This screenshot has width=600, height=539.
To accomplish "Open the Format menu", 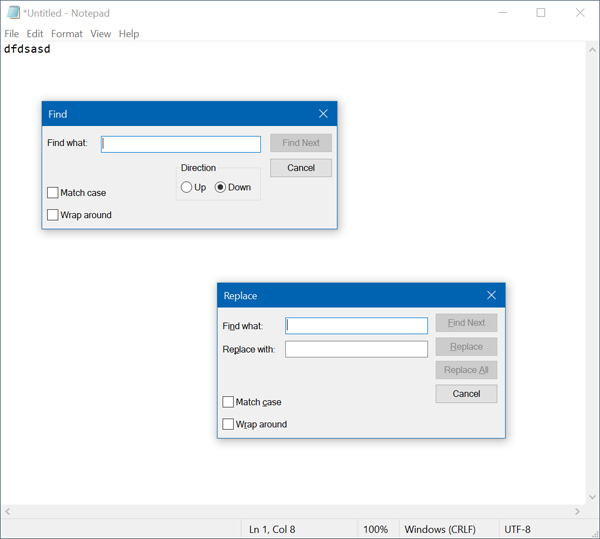I will [67, 34].
